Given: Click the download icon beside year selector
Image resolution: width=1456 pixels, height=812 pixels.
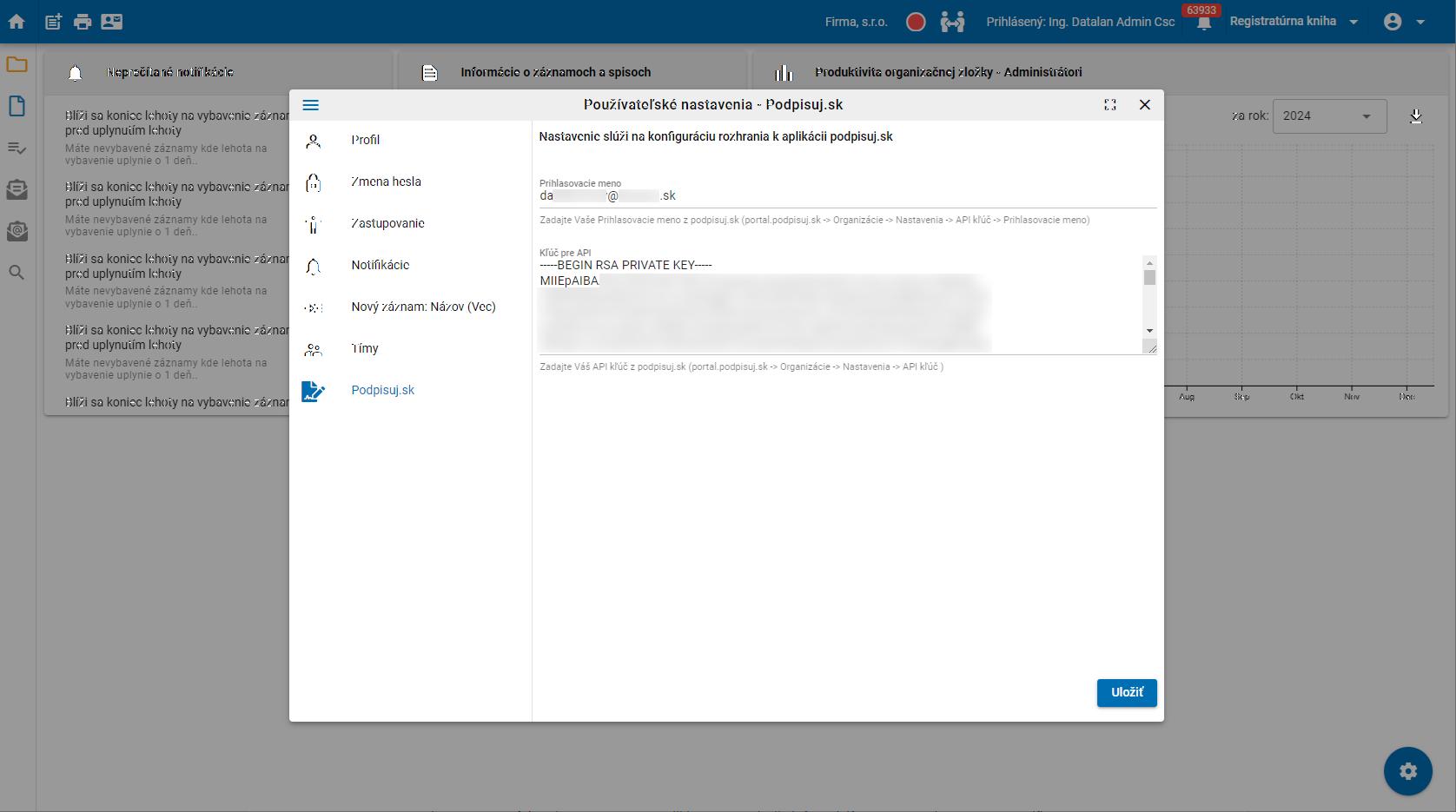Looking at the screenshot, I should [x=1416, y=116].
